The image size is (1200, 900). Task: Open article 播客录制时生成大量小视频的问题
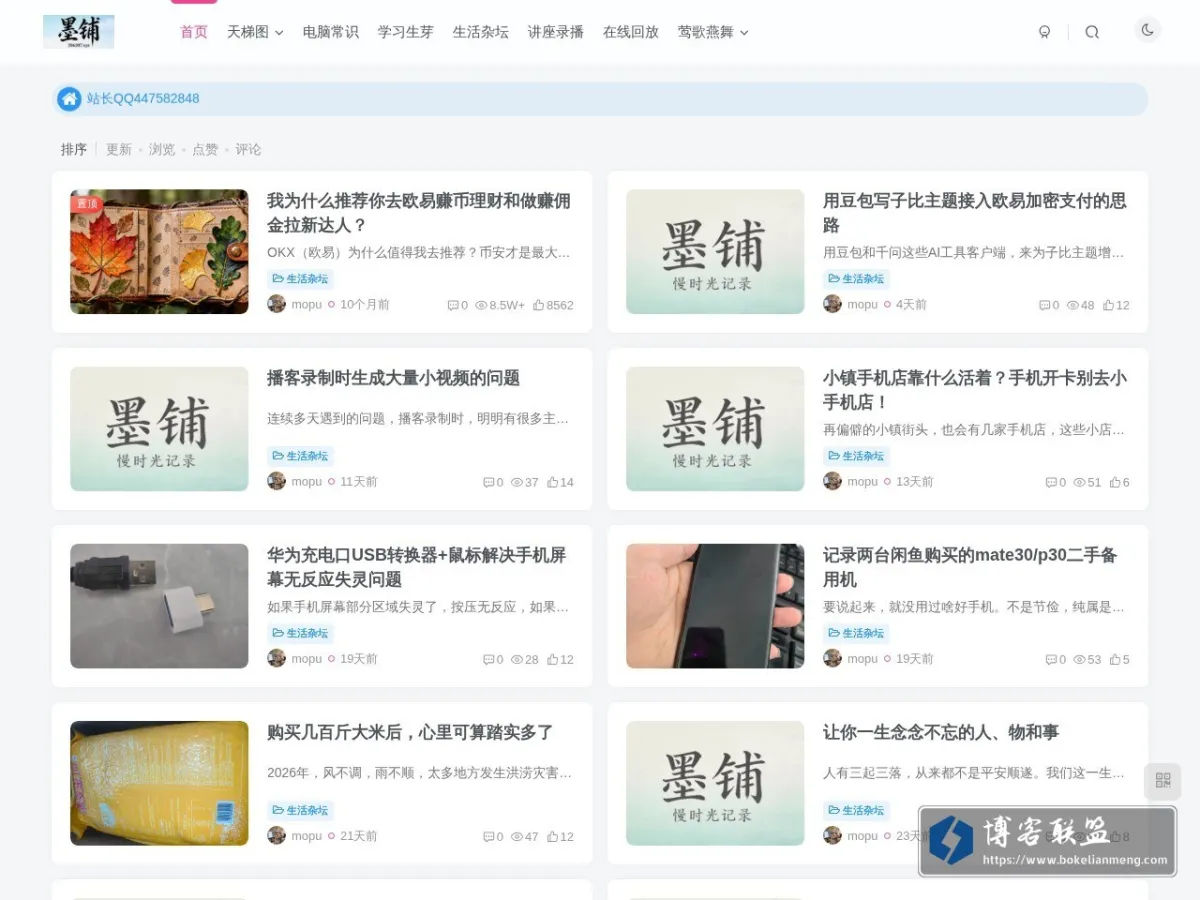(393, 378)
